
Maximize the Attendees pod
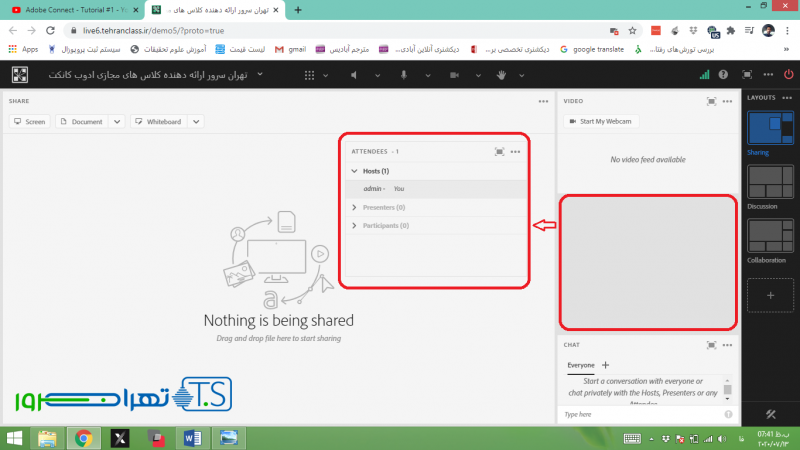click(499, 152)
